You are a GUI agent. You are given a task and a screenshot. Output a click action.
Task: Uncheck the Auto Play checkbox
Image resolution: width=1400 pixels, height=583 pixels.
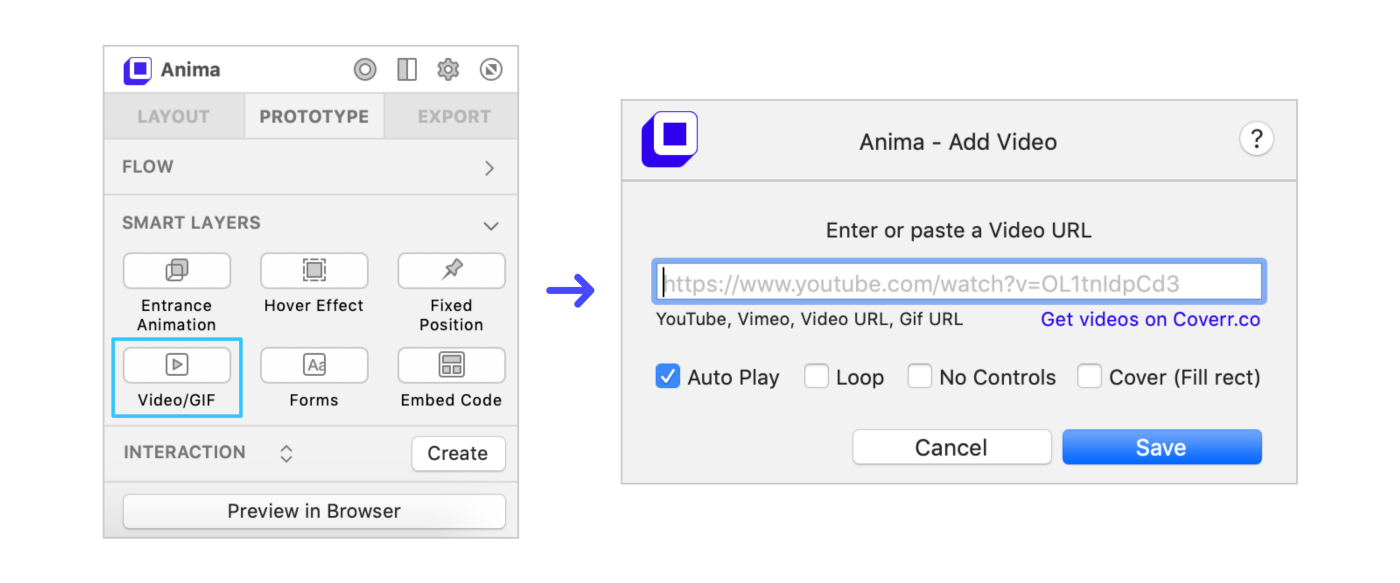pyautogui.click(x=668, y=377)
